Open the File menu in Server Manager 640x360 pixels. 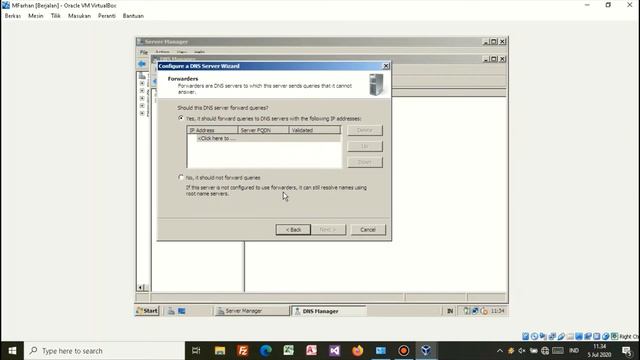pos(144,52)
